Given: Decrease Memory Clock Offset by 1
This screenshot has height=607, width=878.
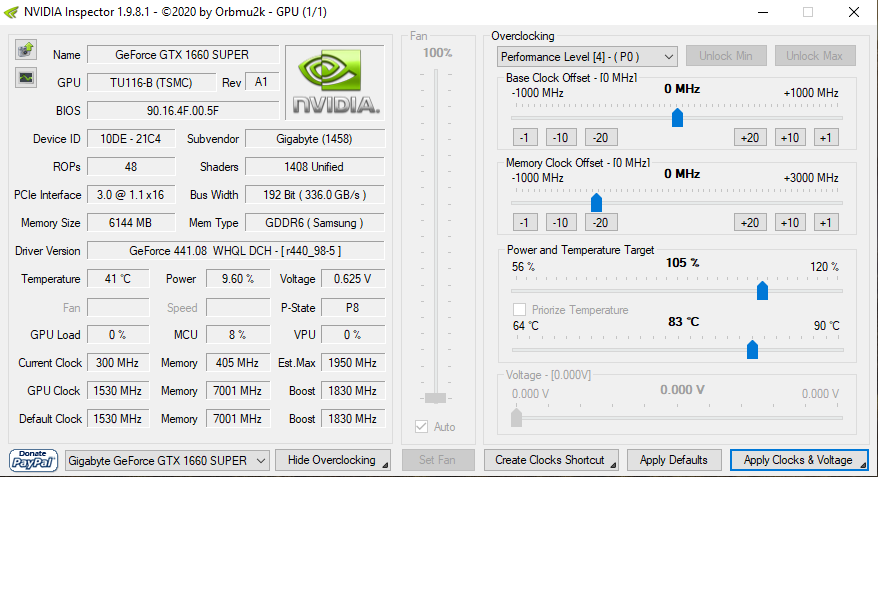Looking at the screenshot, I should tap(525, 222).
